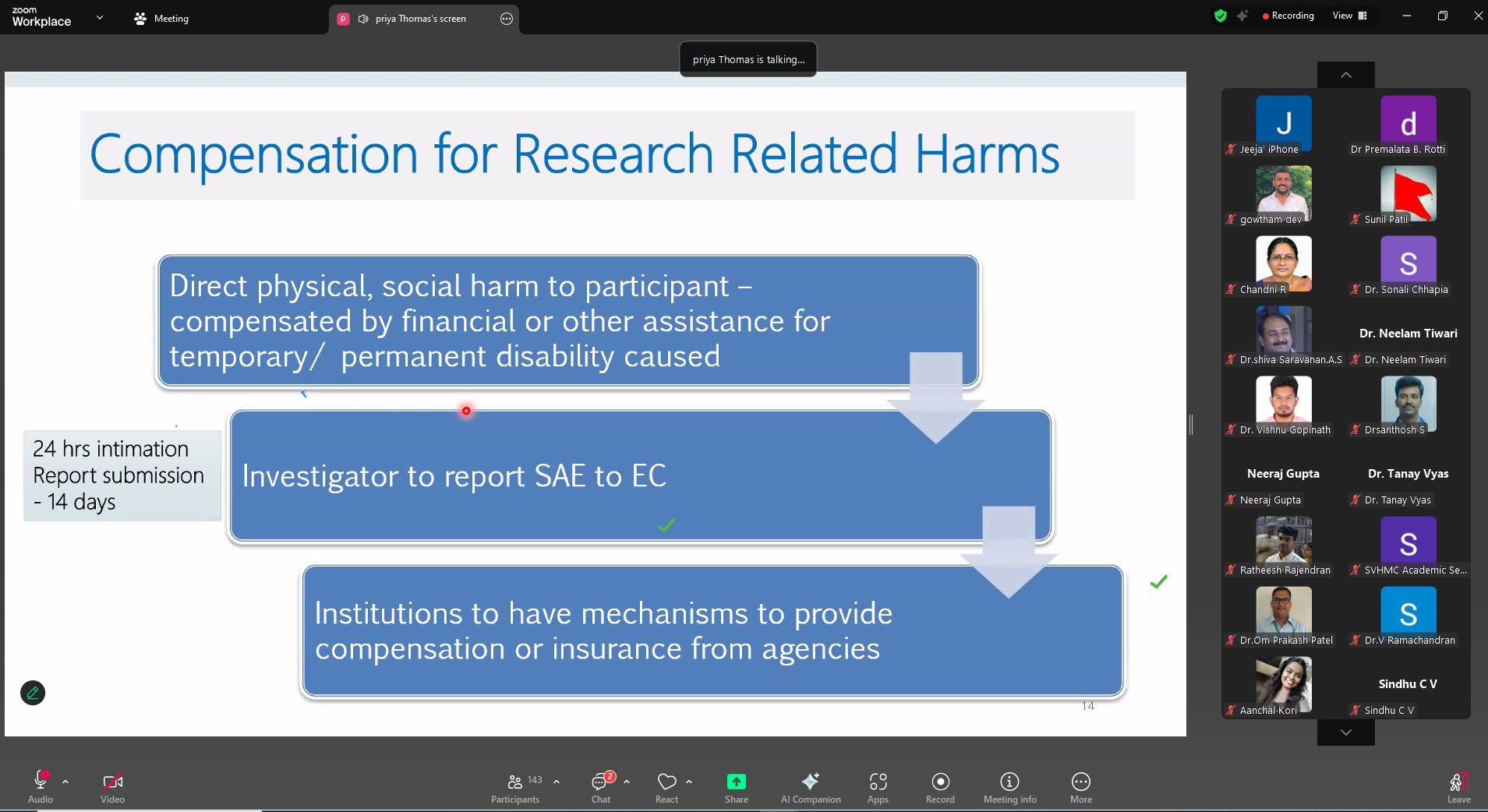Select Chandni R's video thumbnail
1488x812 pixels.
click(1283, 265)
